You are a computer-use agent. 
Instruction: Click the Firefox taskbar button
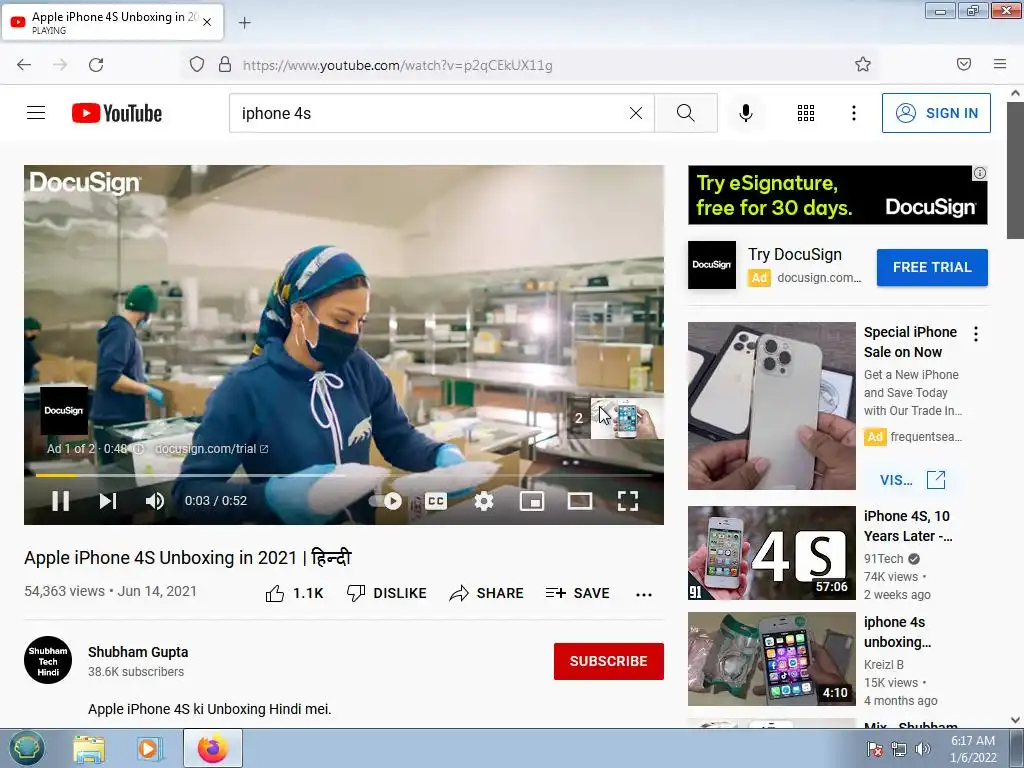click(213, 748)
